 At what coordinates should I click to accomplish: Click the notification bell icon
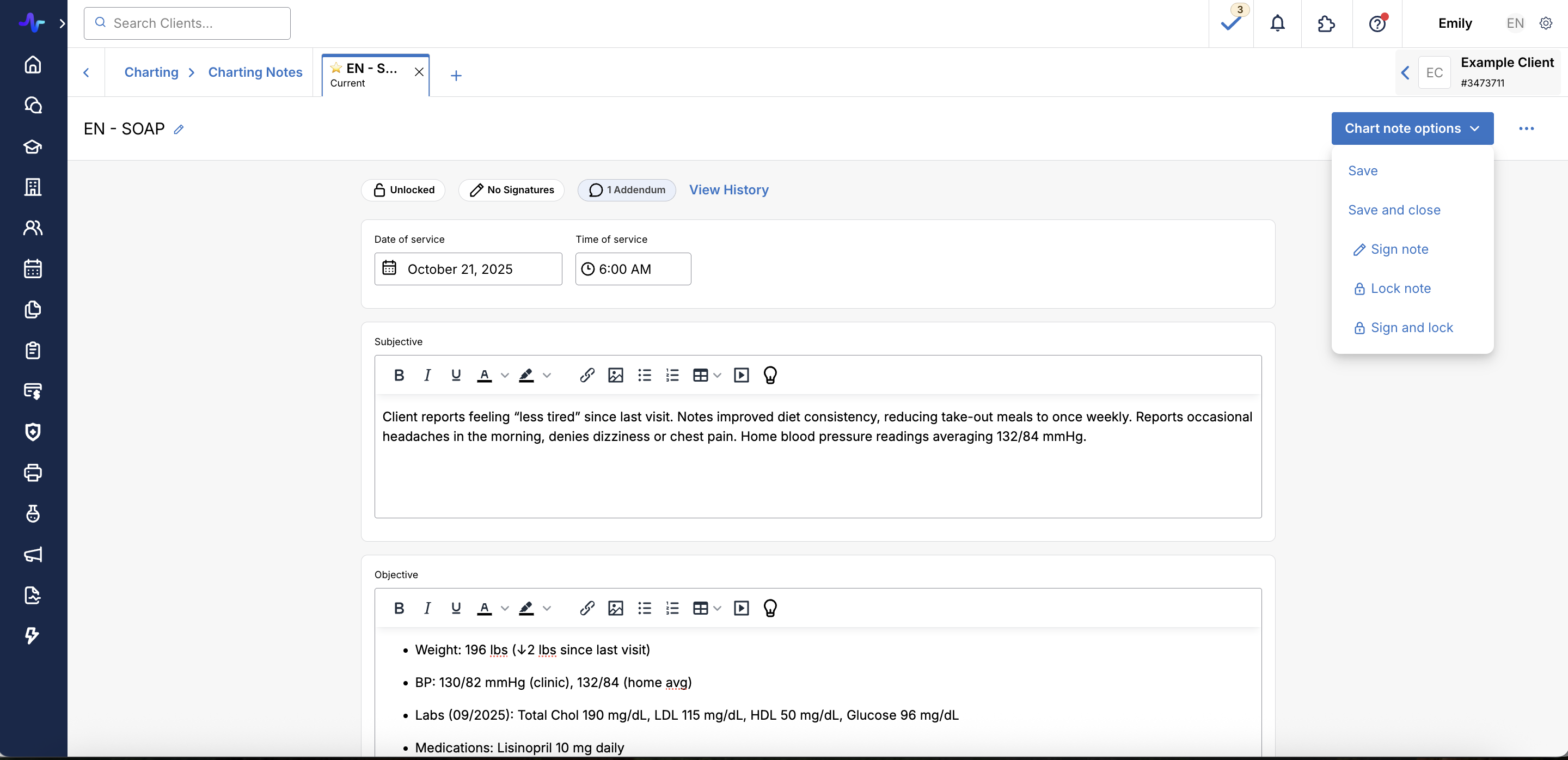1277,24
